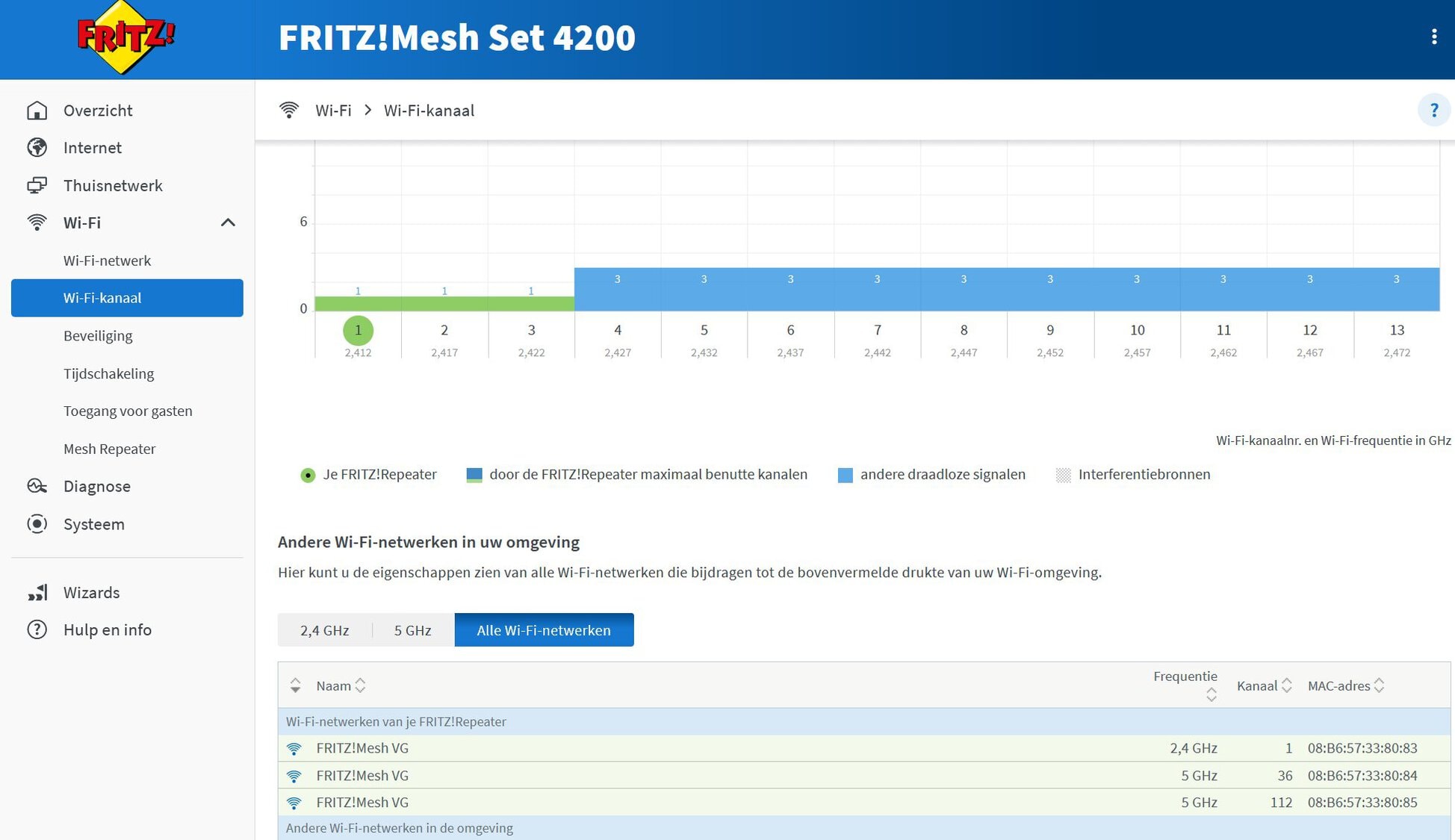The image size is (1455, 840).
Task: Sort table by Kanaal column arrows
Action: click(x=1286, y=685)
